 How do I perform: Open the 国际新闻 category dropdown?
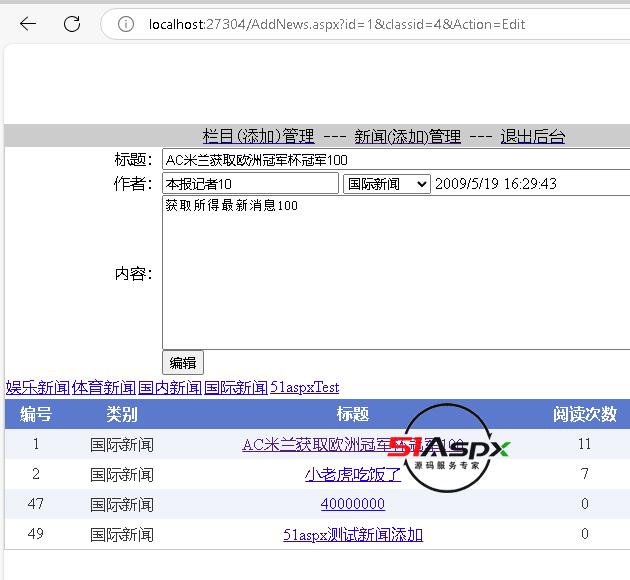(x=387, y=184)
